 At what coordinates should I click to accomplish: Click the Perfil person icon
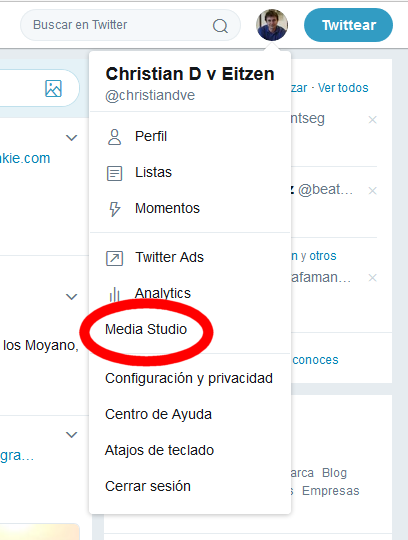coord(114,137)
